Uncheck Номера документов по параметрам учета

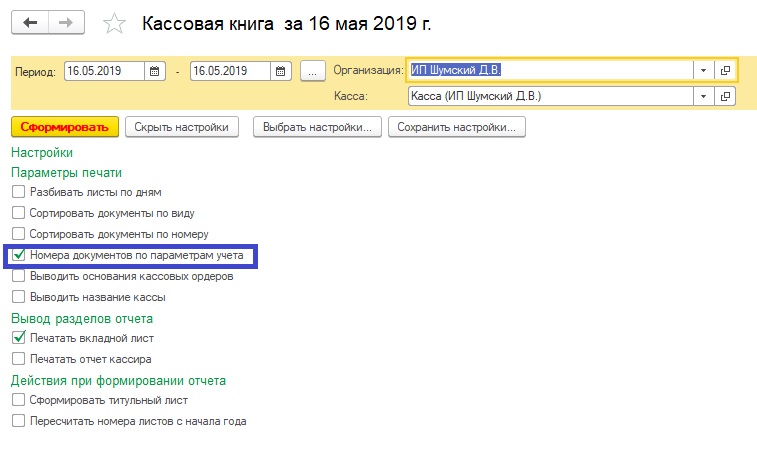[x=18, y=255]
